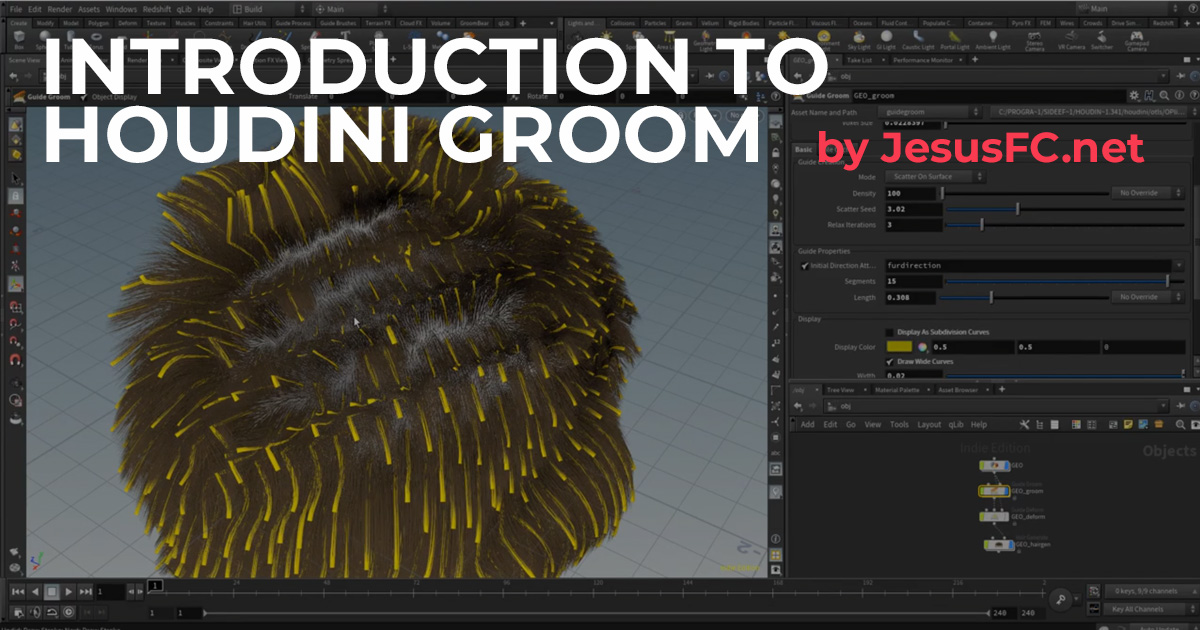
Task: Create an Ambient Light from the shelf
Action: click(993, 39)
